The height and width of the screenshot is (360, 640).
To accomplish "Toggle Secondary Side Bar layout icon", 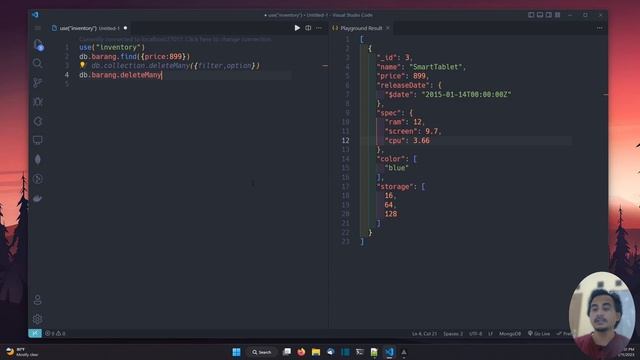I will tap(549, 15).
